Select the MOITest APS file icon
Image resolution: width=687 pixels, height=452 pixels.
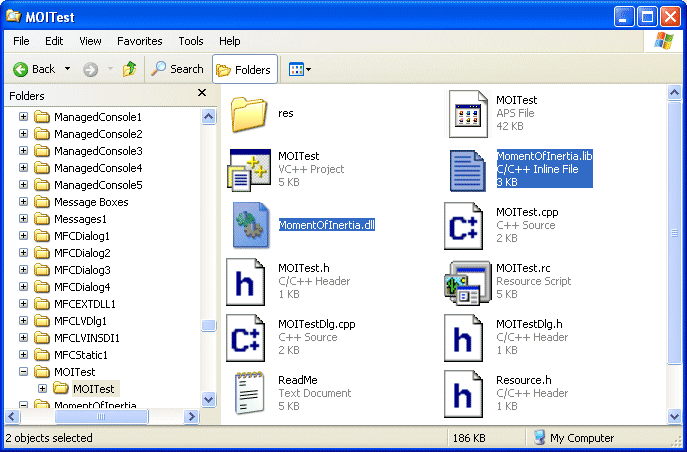pyautogui.click(x=467, y=114)
